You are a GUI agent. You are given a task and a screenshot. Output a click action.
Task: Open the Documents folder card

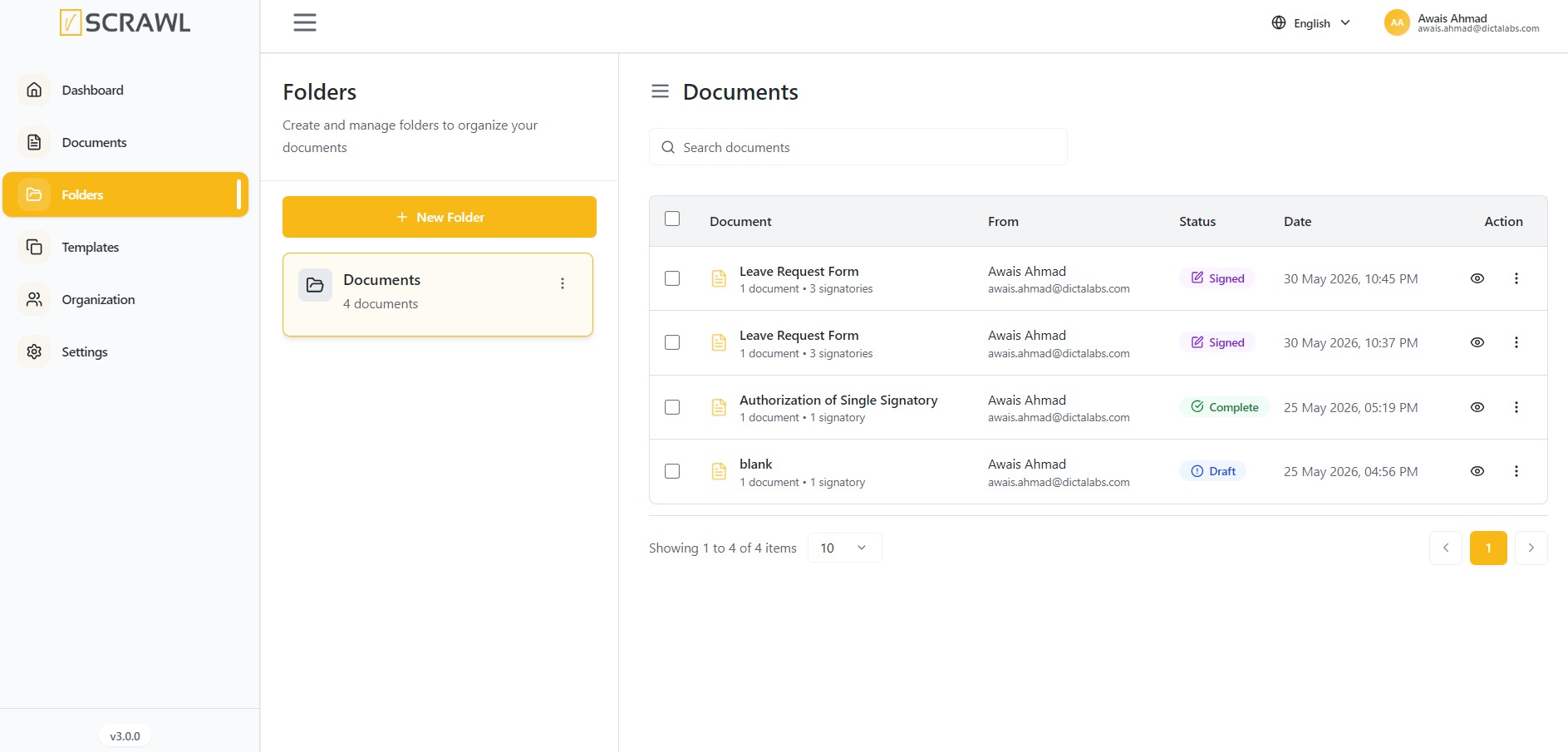coord(438,294)
